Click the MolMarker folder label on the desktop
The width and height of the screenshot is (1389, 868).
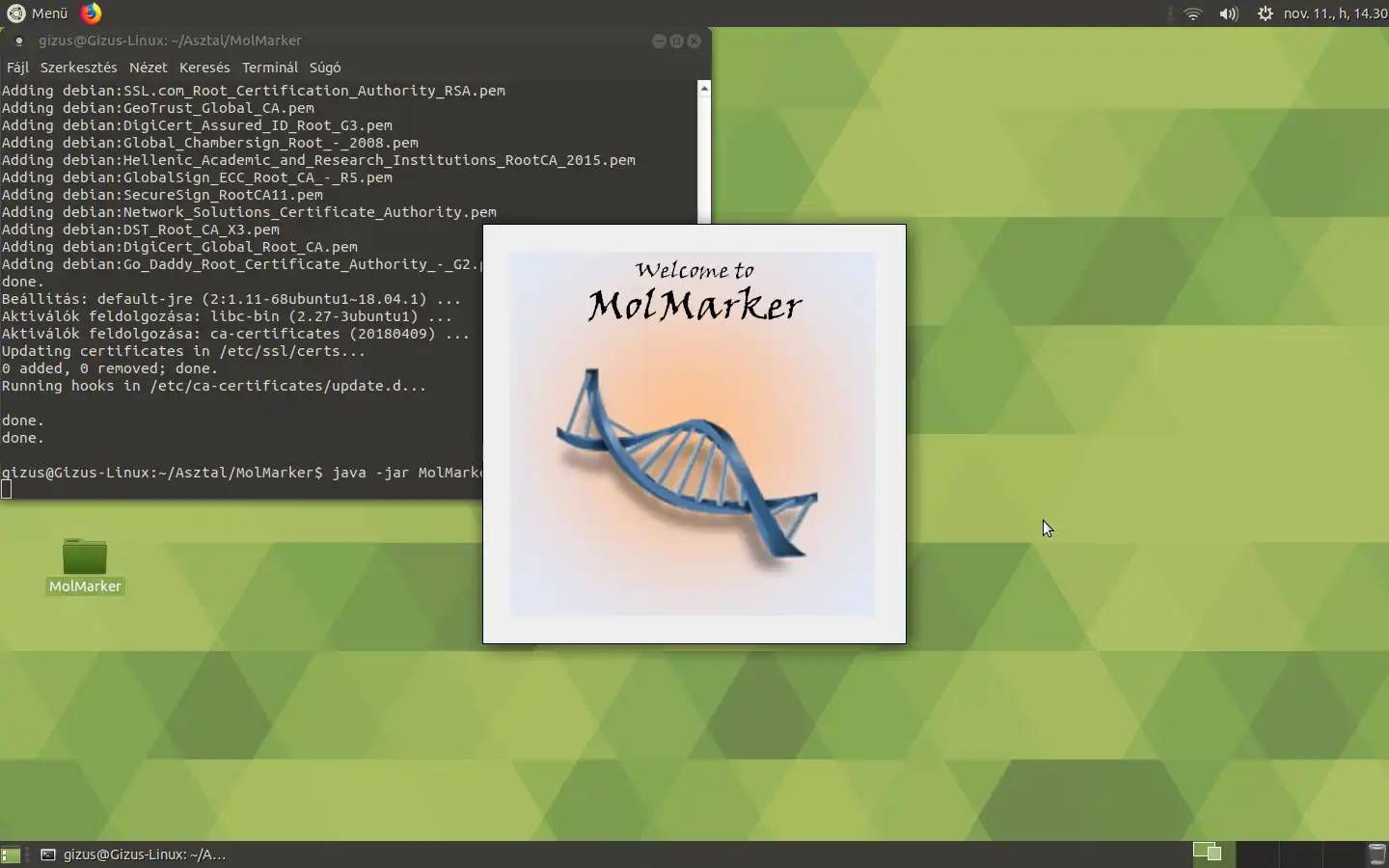(85, 586)
